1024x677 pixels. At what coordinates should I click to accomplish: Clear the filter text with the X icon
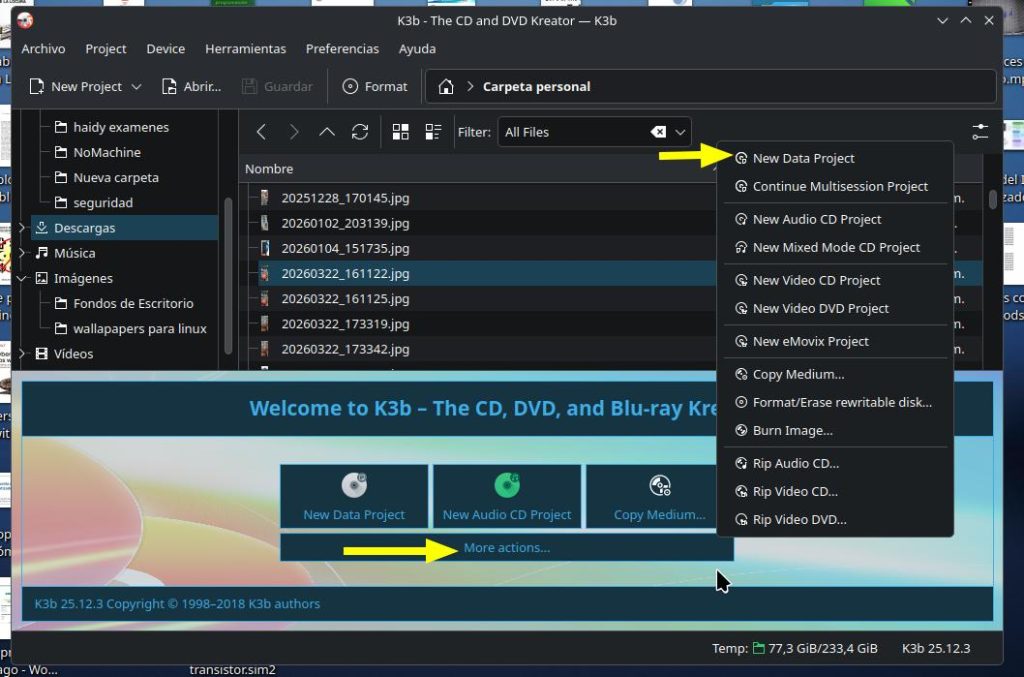click(x=658, y=132)
